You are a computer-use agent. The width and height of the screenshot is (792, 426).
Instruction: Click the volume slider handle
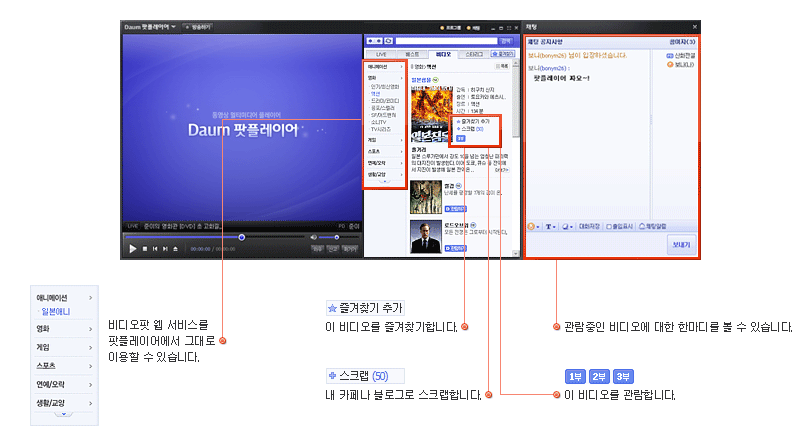pyautogui.click(x=336, y=237)
